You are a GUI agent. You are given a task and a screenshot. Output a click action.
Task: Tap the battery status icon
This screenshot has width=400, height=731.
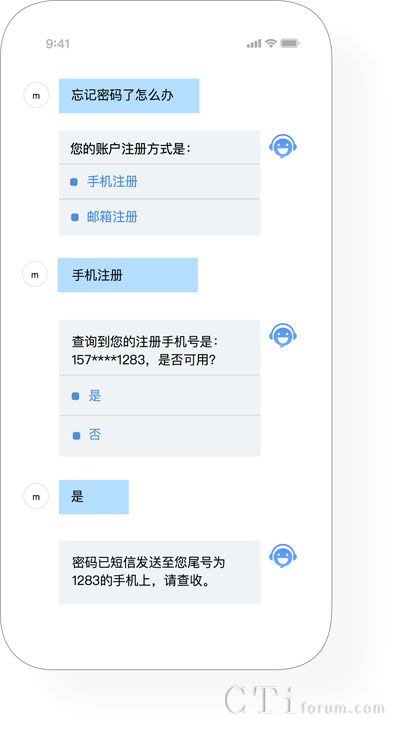[x=290, y=43]
